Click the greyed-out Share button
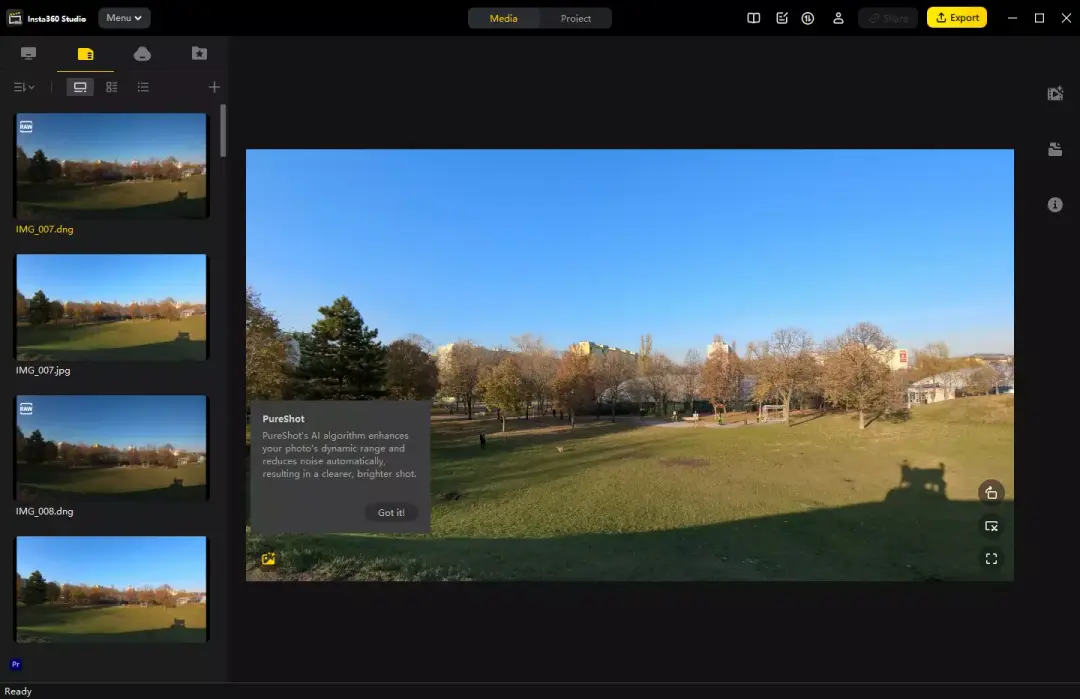Screen dimensions: 1080x699 coord(888,18)
